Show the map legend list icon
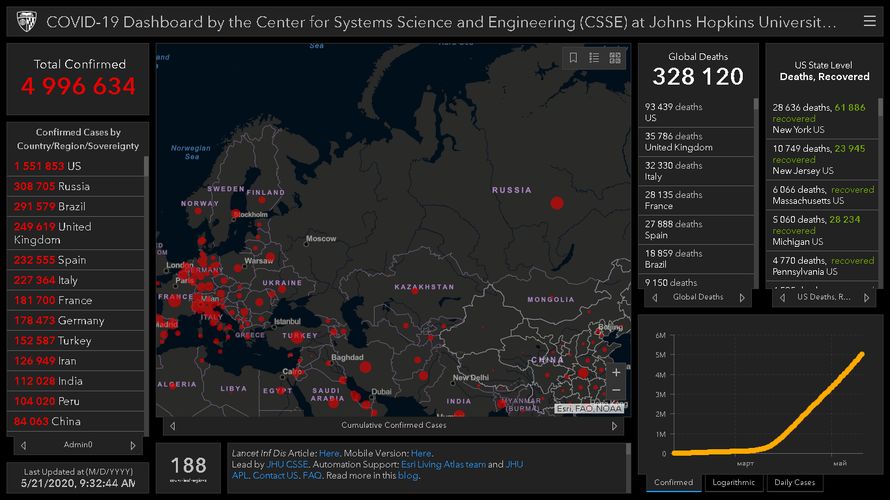The image size is (890, 500). [x=594, y=58]
